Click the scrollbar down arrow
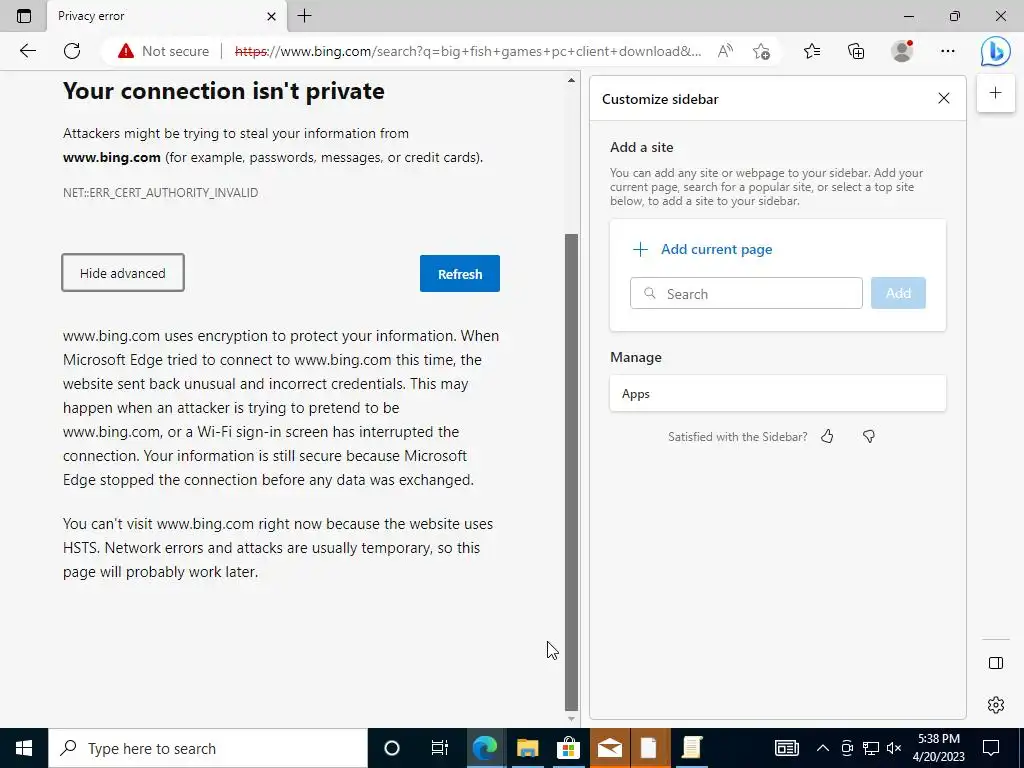 pyautogui.click(x=571, y=719)
